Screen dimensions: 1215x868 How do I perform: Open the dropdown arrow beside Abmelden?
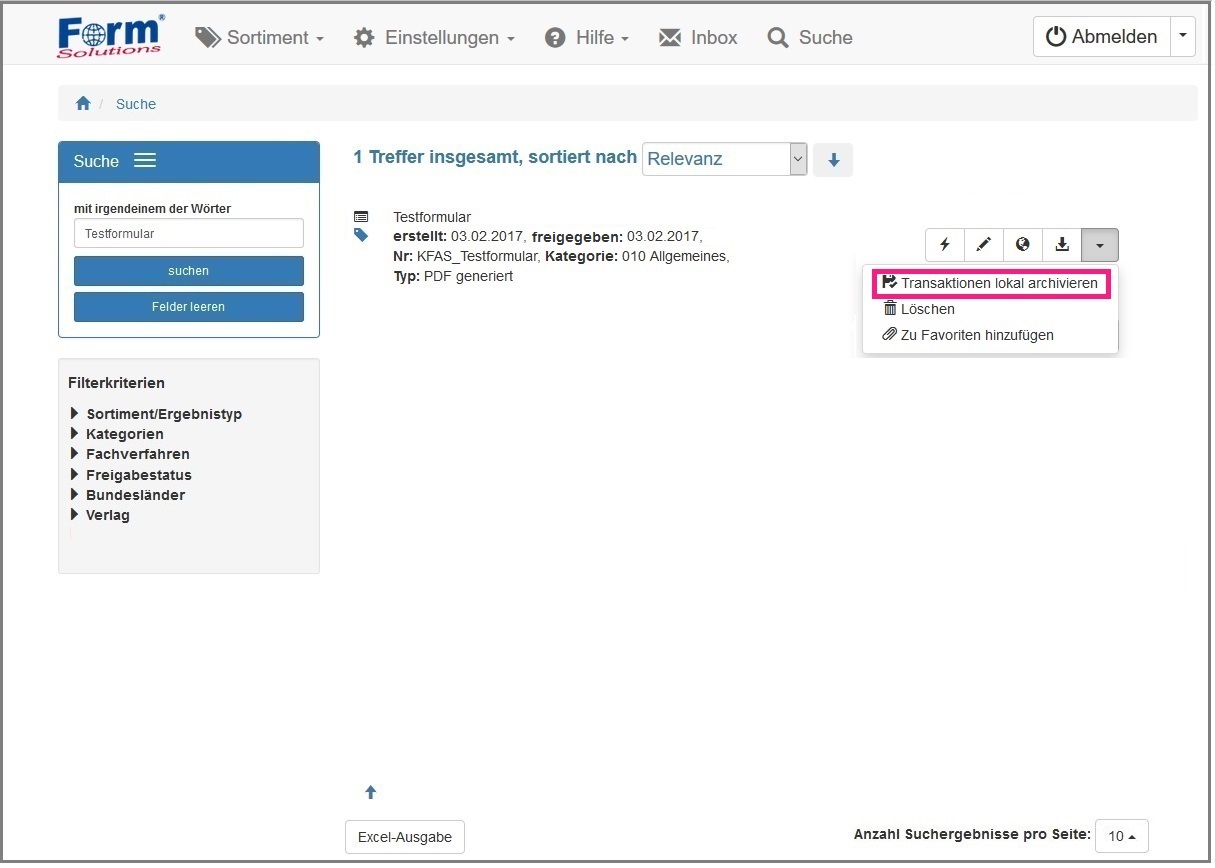pyautogui.click(x=1182, y=36)
